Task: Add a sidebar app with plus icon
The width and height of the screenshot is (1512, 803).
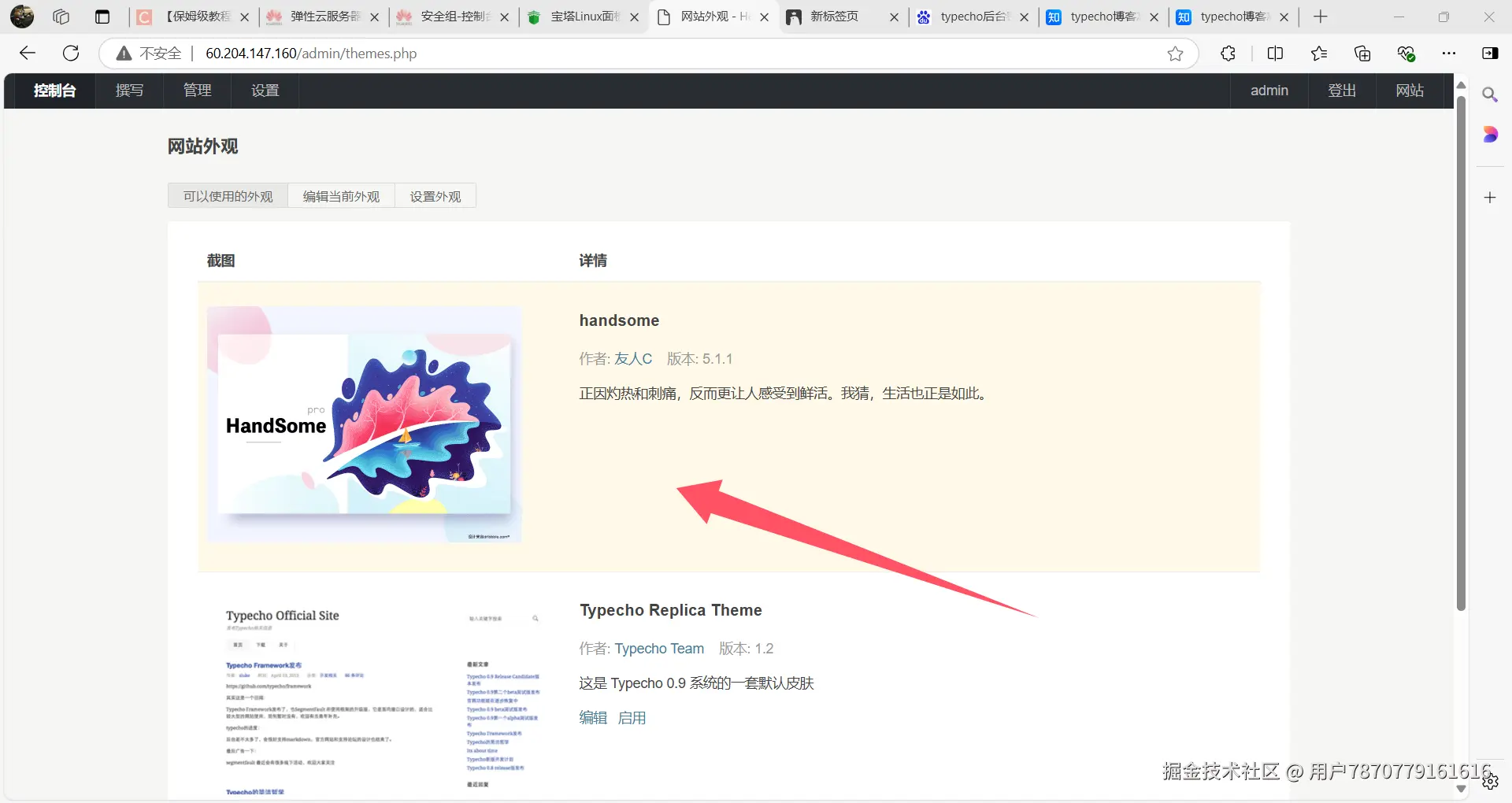Action: tap(1490, 198)
